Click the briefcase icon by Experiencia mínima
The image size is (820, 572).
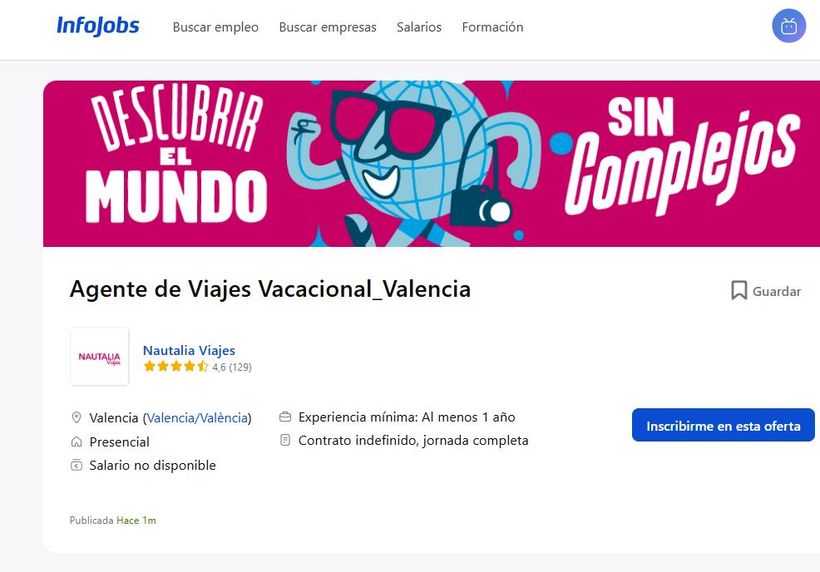click(x=285, y=417)
